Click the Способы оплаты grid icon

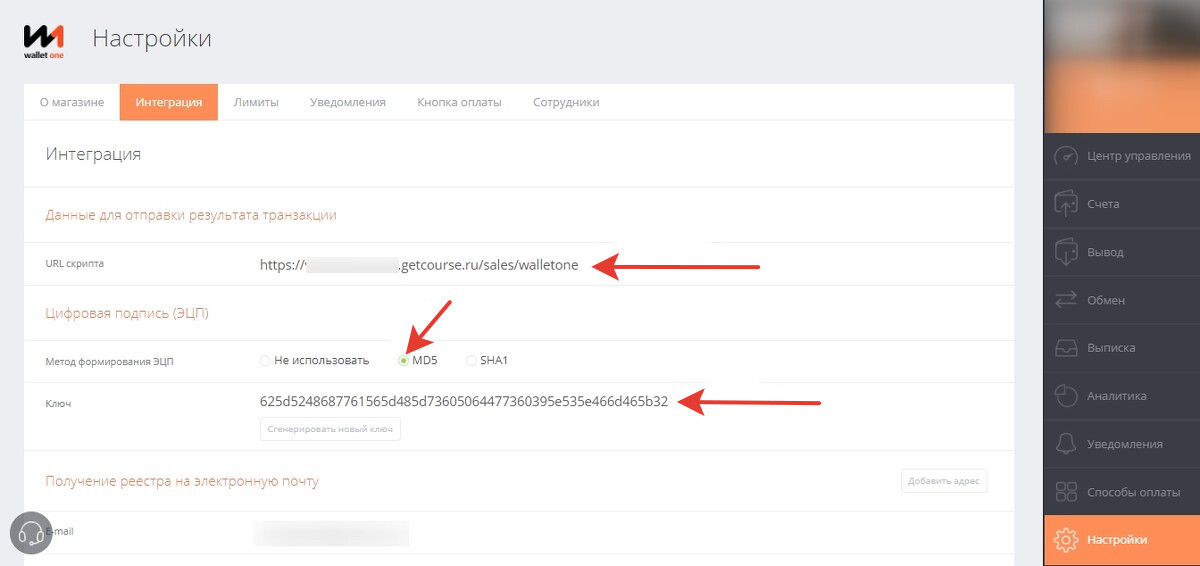coord(1066,492)
